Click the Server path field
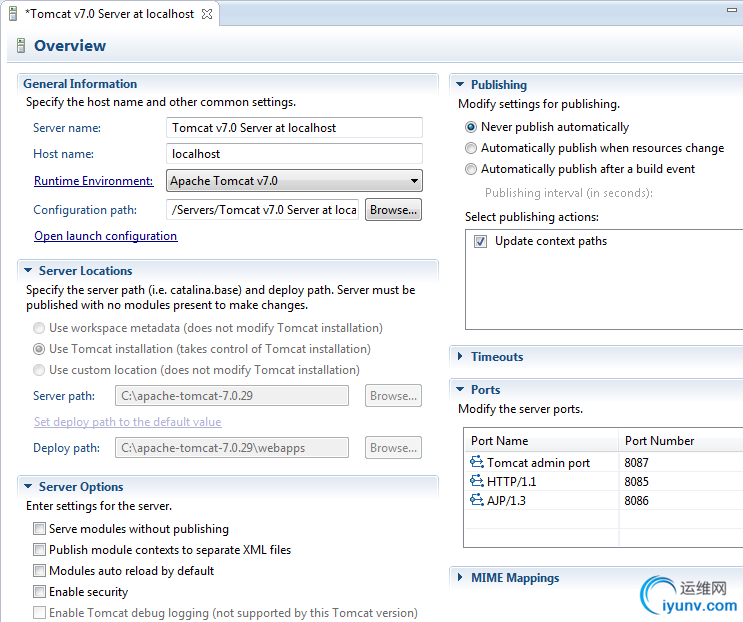This screenshot has width=743, height=622. click(x=232, y=396)
